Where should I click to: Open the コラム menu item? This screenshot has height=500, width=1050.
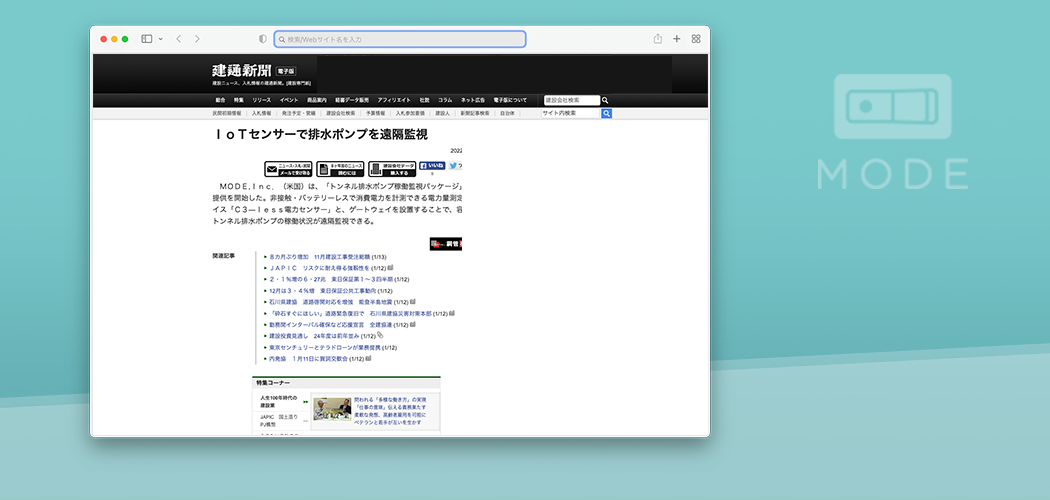(x=445, y=100)
